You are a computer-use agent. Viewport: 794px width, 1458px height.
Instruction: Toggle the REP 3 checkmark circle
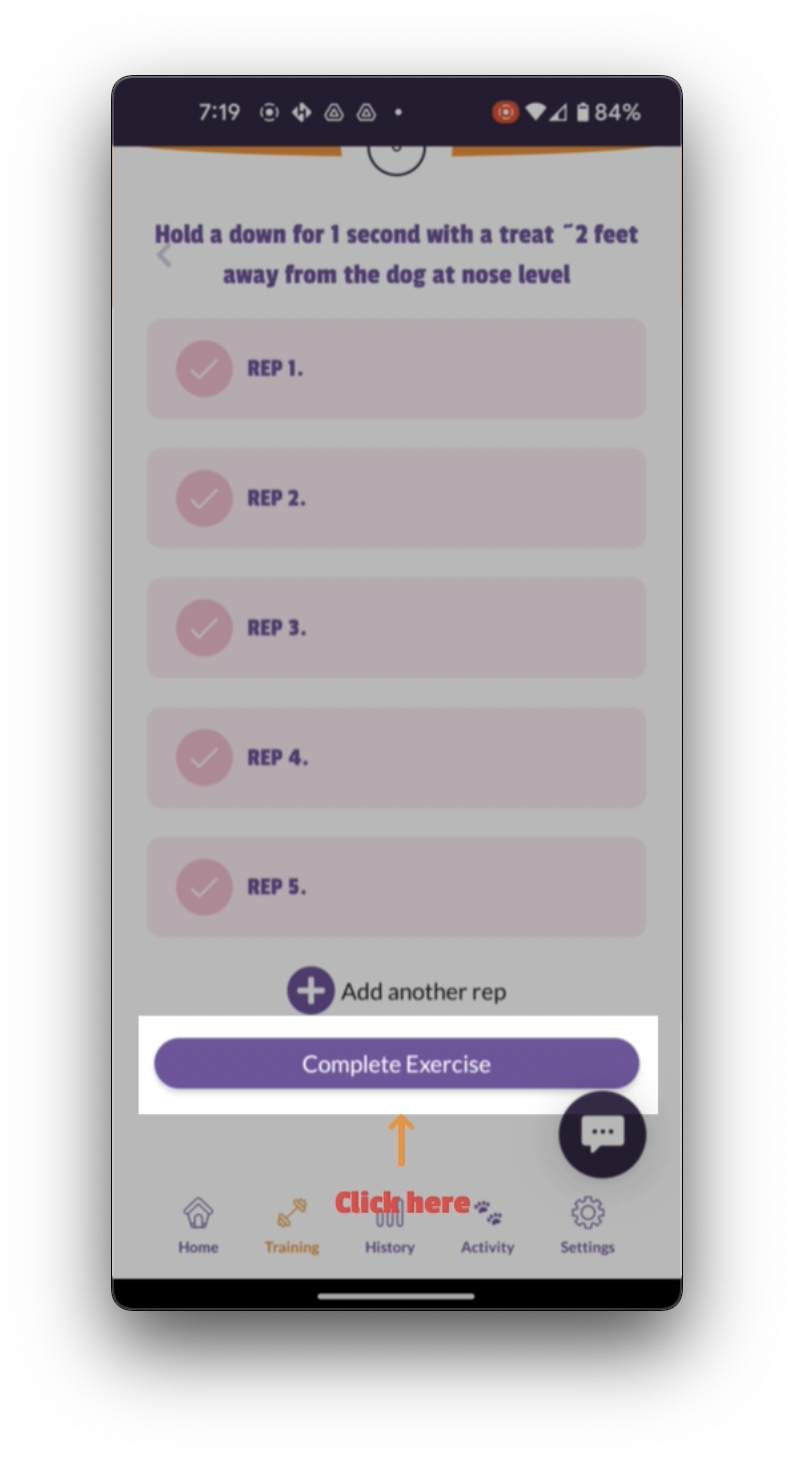click(204, 628)
